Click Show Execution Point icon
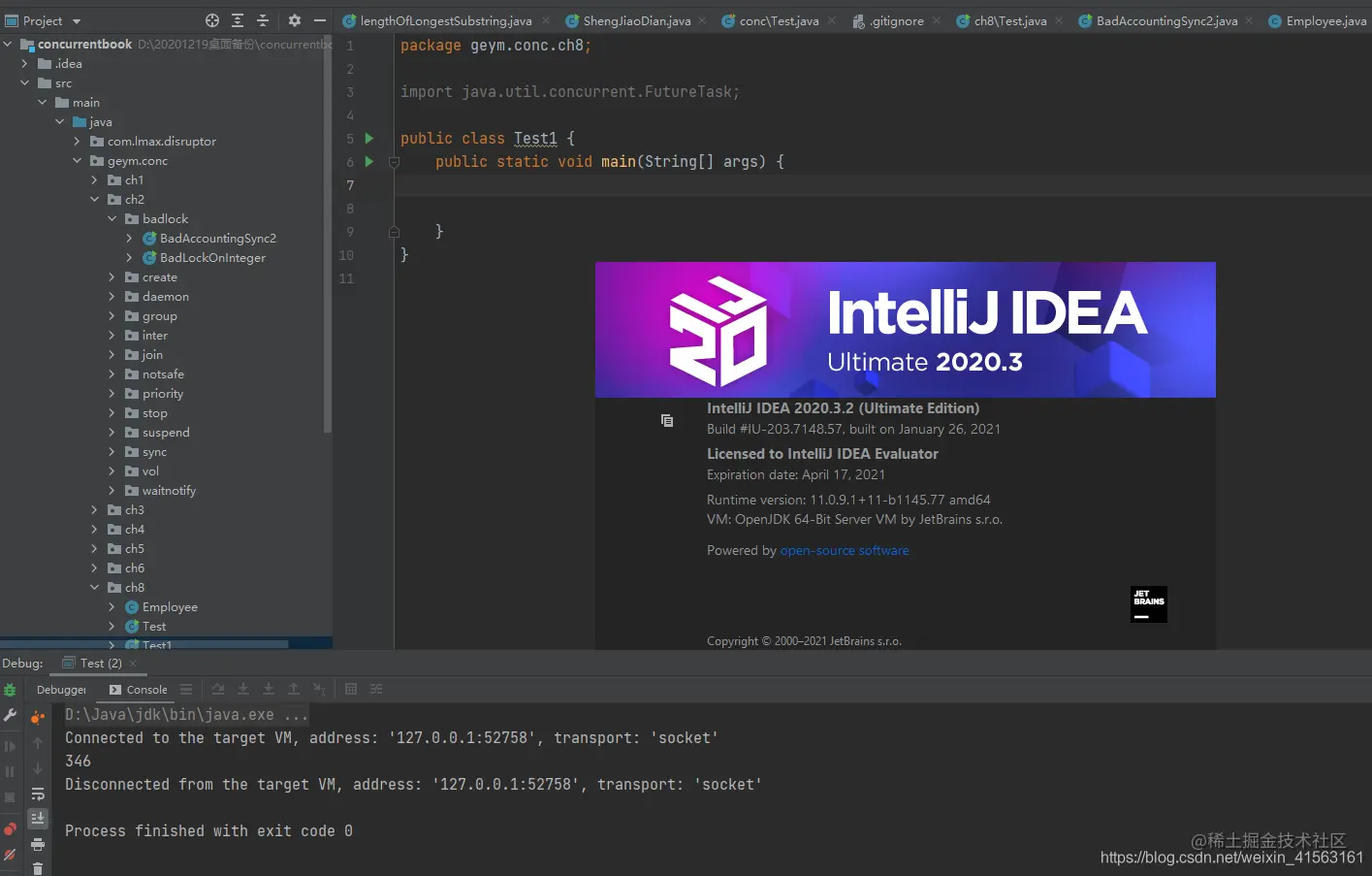Screen dimensions: 1372x876 218,690
